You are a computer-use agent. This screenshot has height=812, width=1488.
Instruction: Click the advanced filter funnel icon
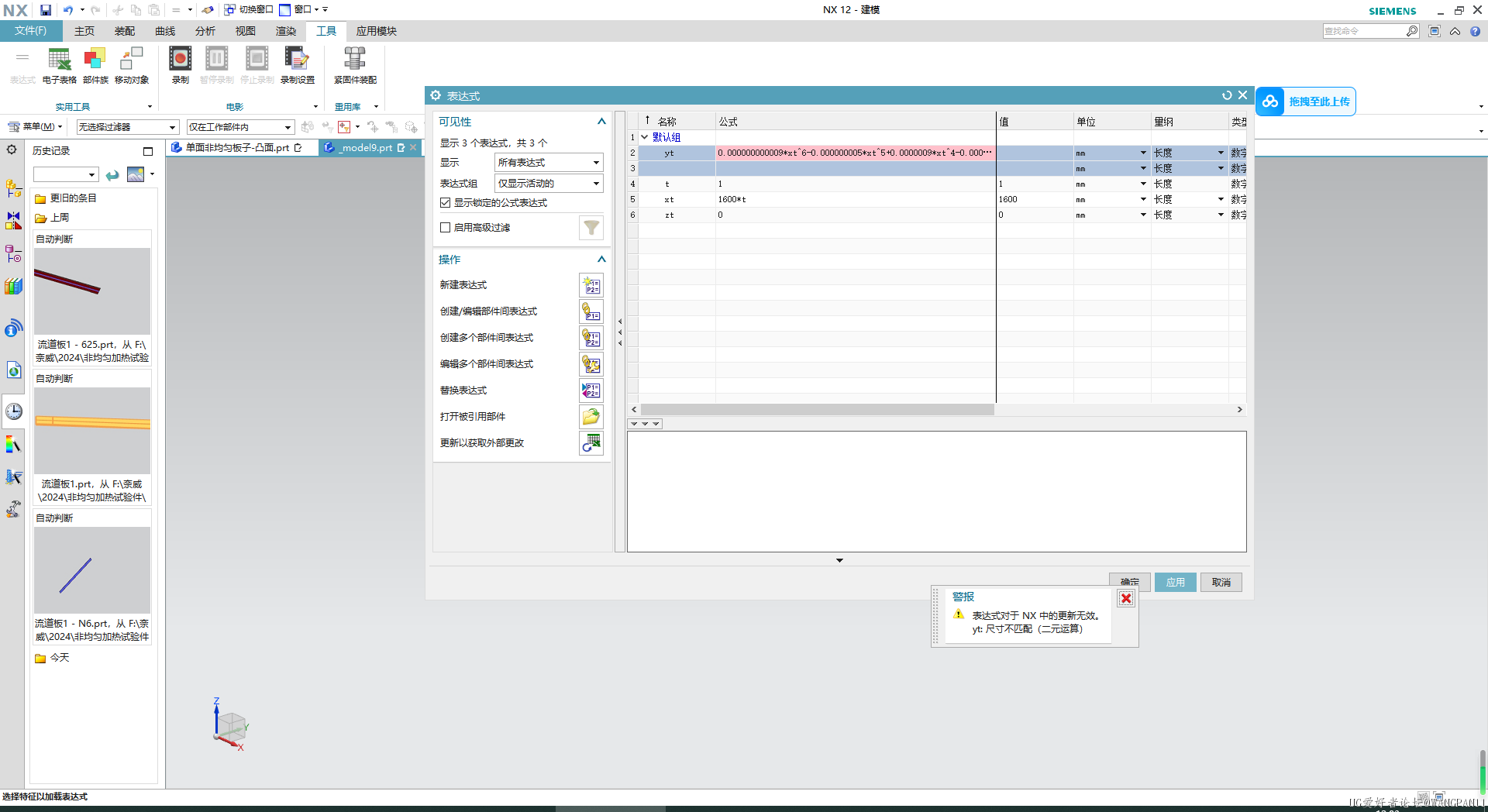click(591, 228)
